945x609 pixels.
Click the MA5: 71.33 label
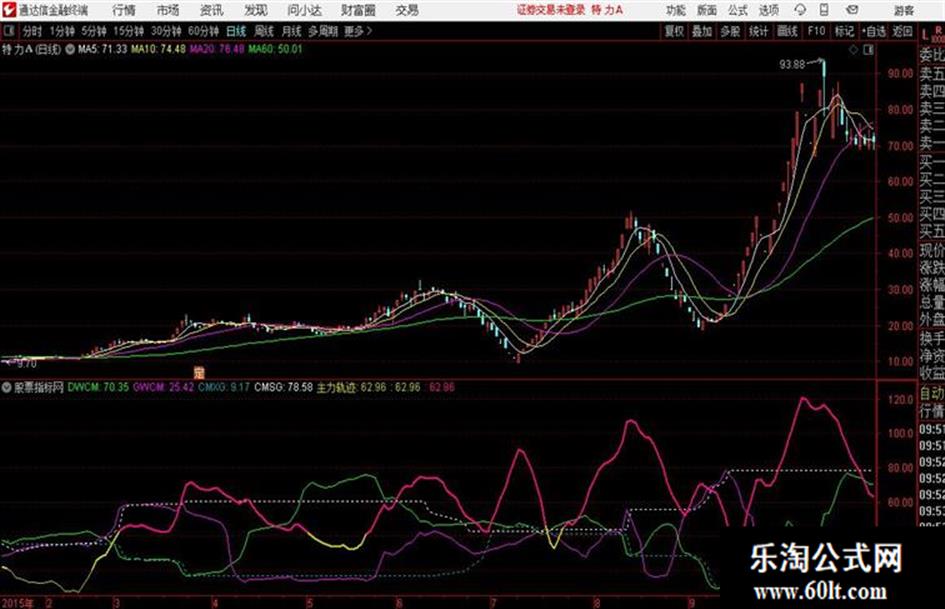[102, 49]
